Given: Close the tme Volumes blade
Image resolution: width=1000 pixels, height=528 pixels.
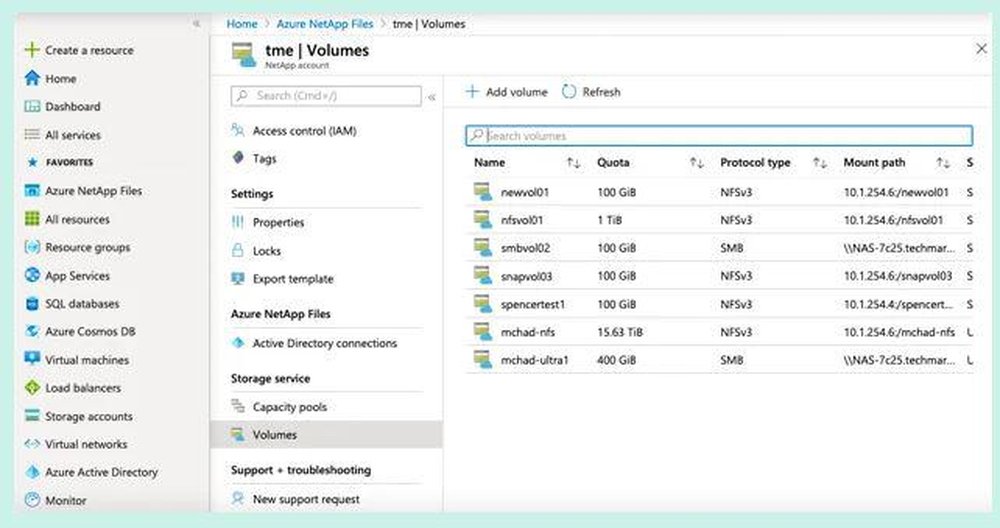Looking at the screenshot, I should point(982,48).
